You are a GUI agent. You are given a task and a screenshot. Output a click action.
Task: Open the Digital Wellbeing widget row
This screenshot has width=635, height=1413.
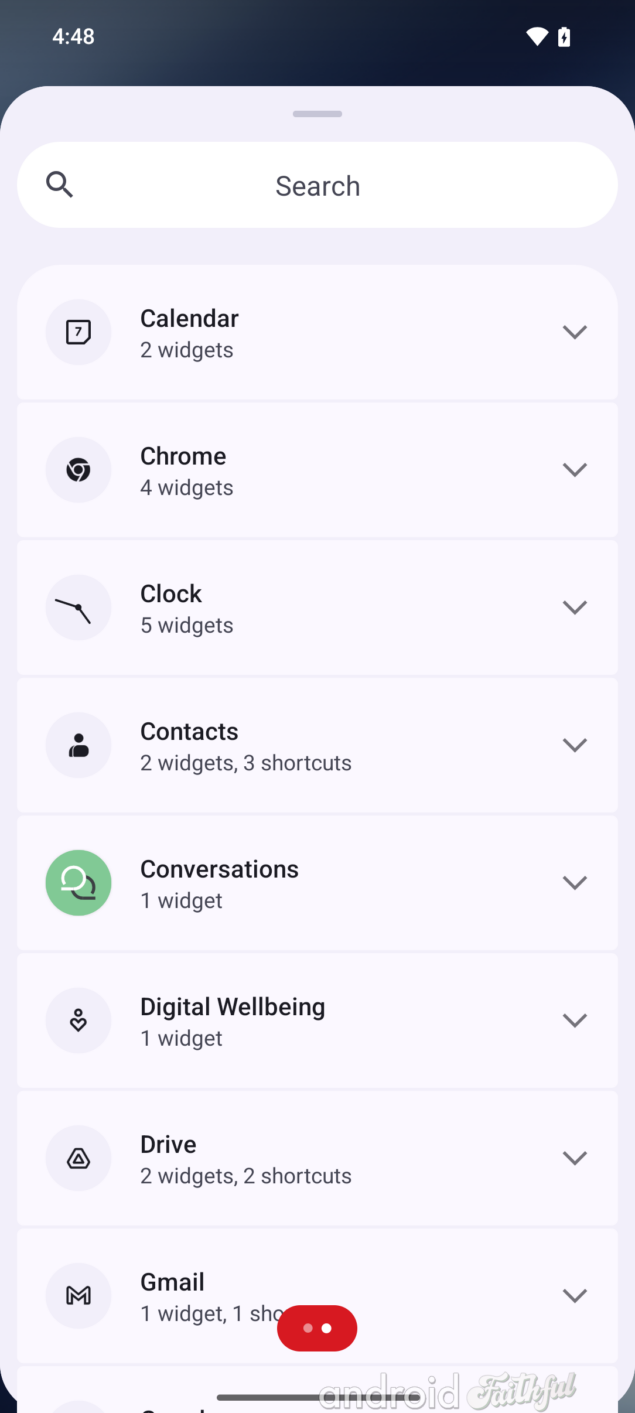[x=317, y=1021]
